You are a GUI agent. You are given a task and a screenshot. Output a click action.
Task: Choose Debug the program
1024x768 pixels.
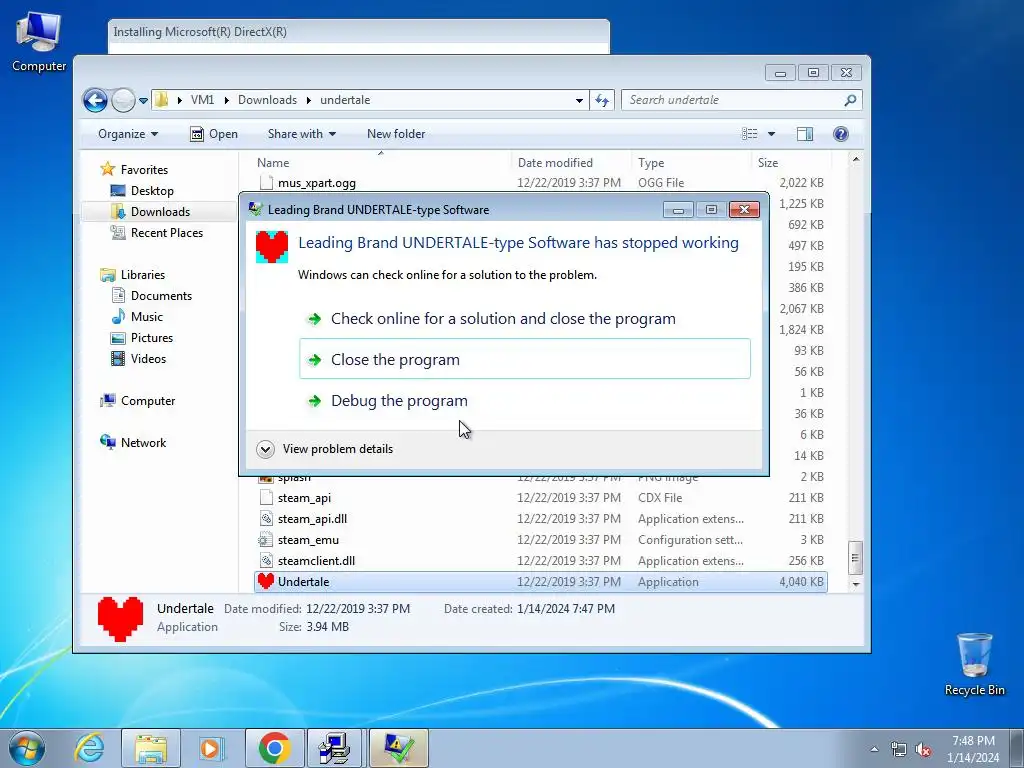[x=525, y=400]
